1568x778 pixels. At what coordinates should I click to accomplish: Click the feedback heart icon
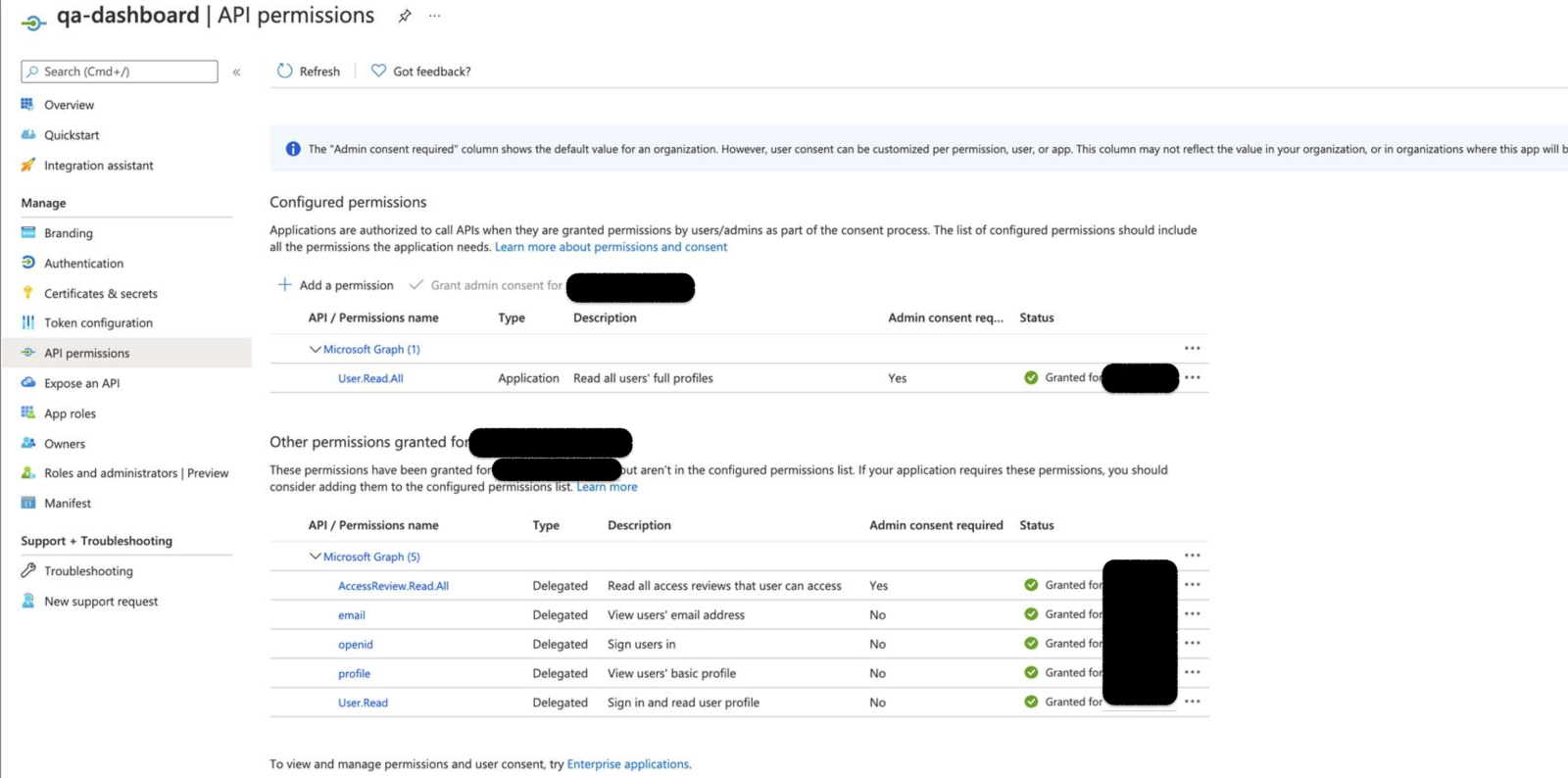click(x=378, y=71)
